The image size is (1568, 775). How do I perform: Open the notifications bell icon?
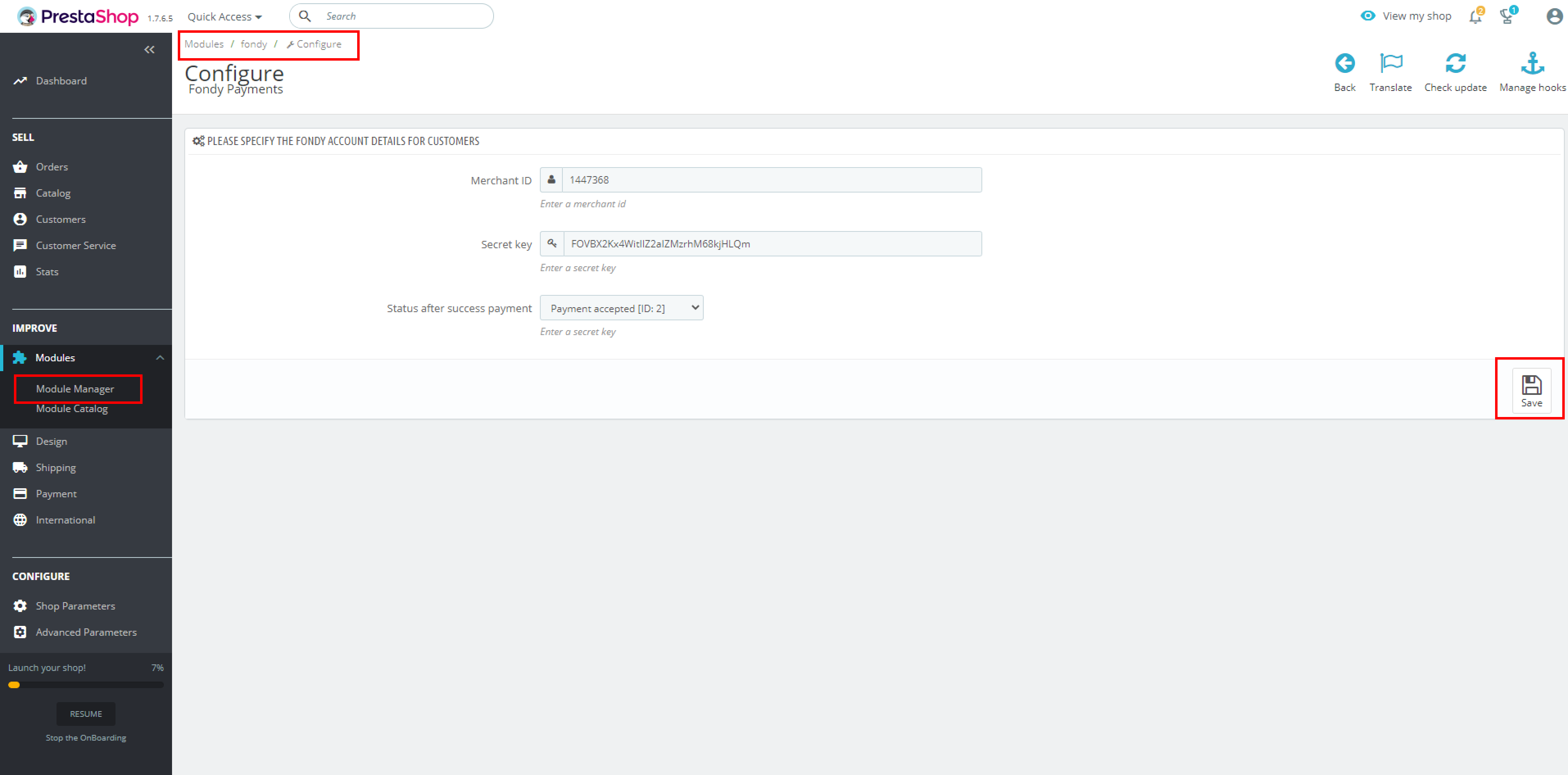point(1476,16)
